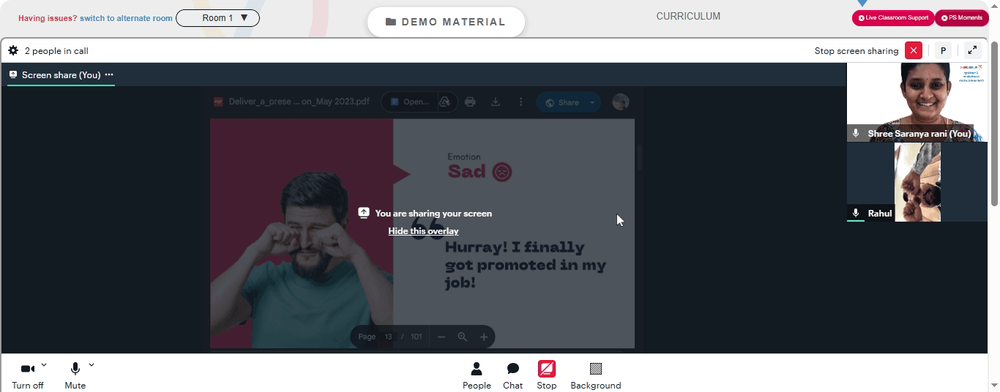Expand microphone options chevron
Viewport: 1000px width, 392px height.
click(91, 365)
